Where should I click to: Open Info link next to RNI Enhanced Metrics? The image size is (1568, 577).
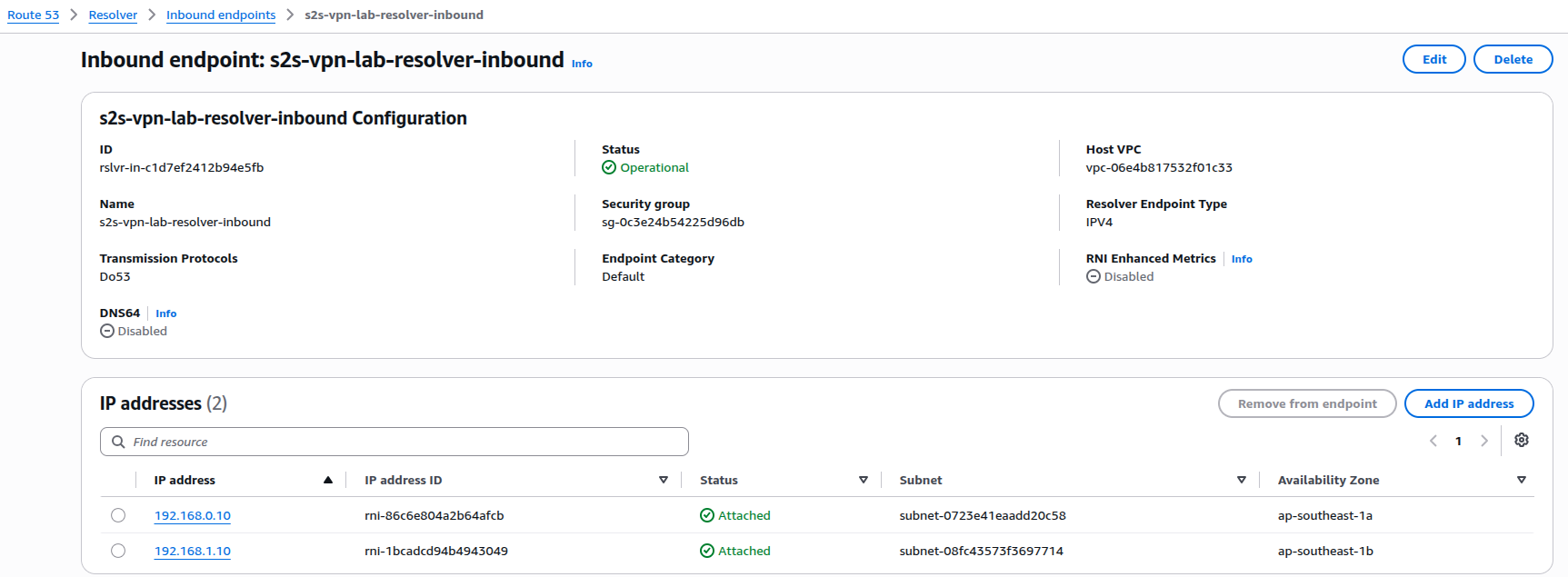click(1242, 259)
